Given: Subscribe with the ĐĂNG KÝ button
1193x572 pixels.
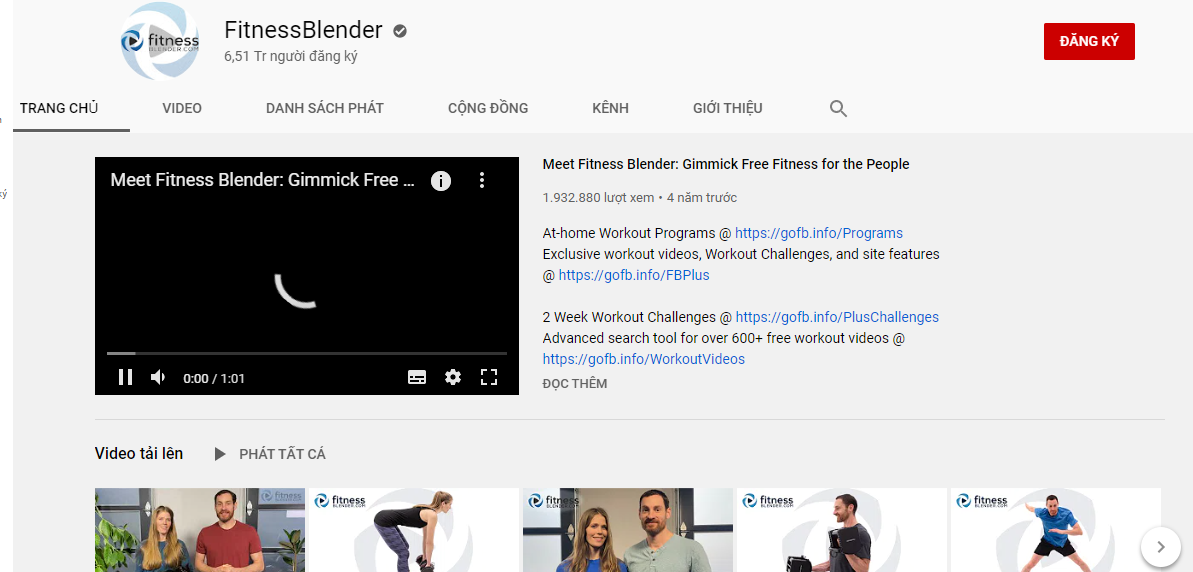Looking at the screenshot, I should (1089, 41).
